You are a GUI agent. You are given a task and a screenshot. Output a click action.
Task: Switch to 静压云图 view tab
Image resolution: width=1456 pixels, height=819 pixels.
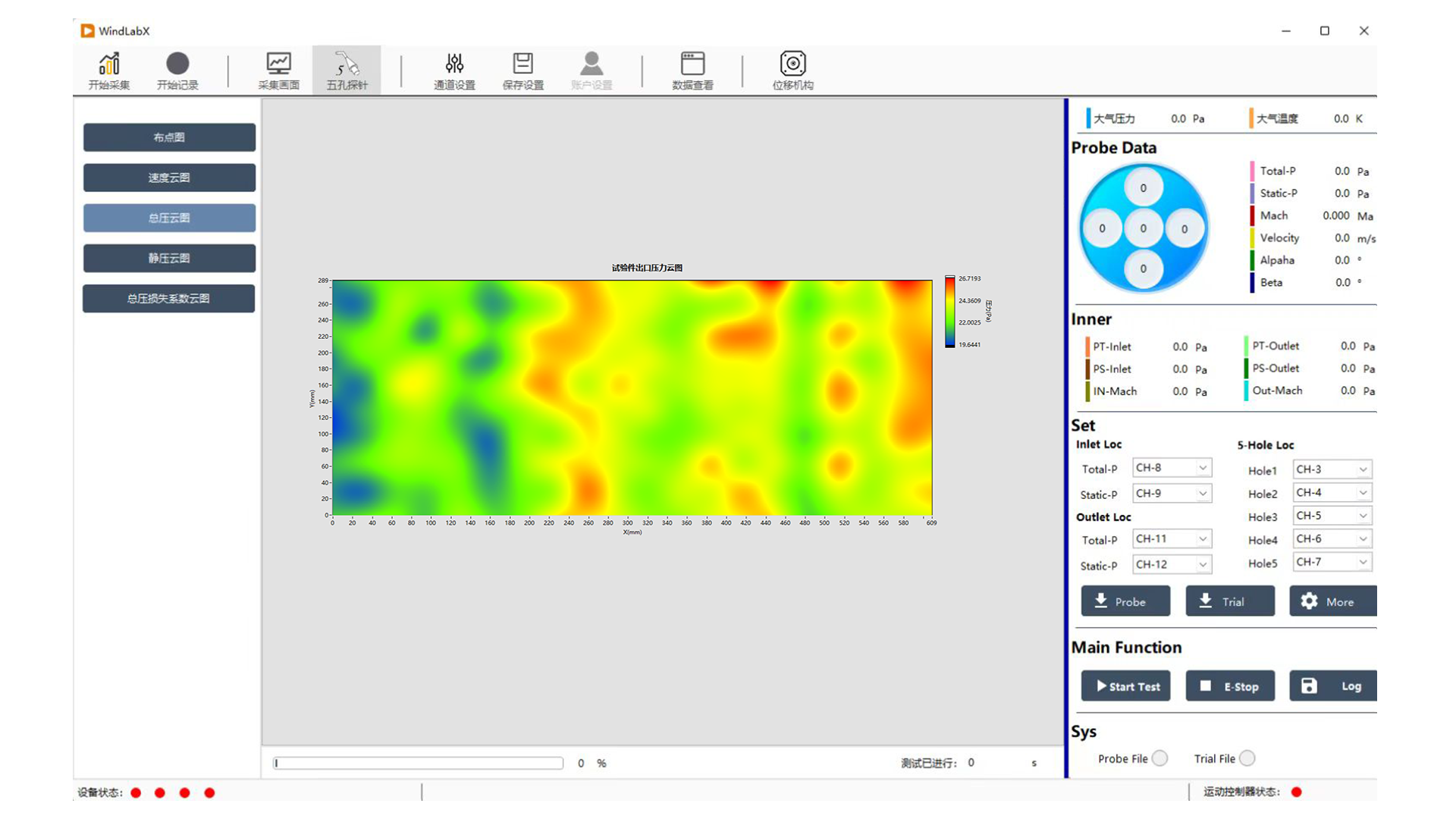pyautogui.click(x=168, y=258)
